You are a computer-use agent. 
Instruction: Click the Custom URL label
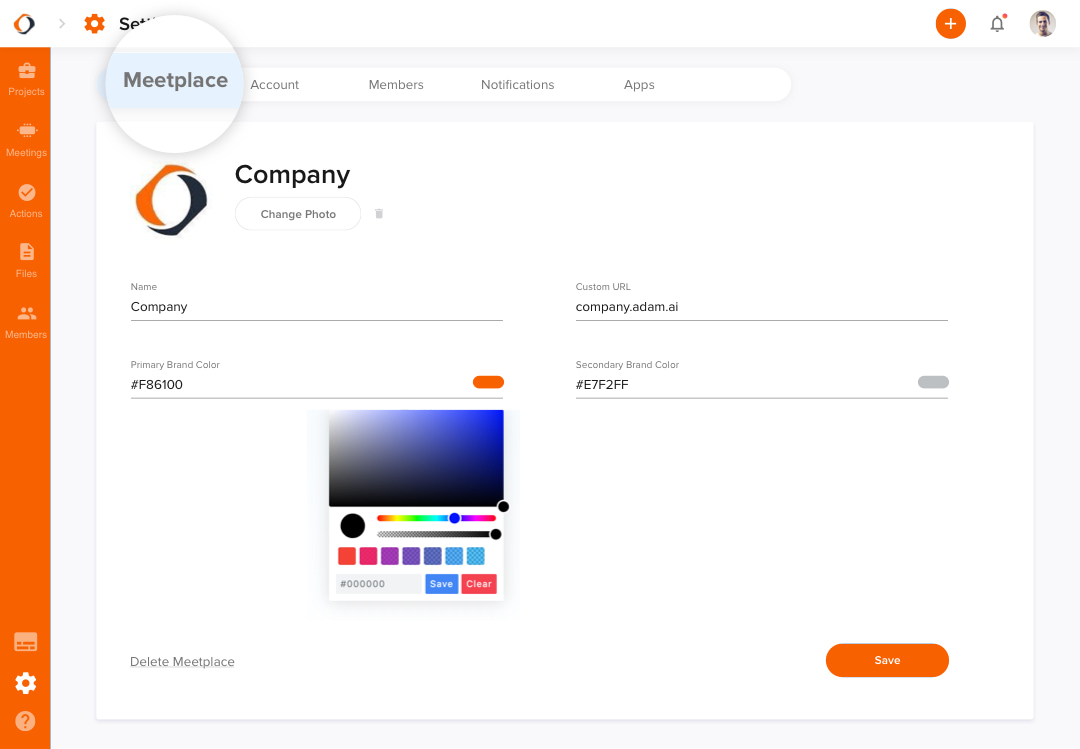(x=603, y=287)
